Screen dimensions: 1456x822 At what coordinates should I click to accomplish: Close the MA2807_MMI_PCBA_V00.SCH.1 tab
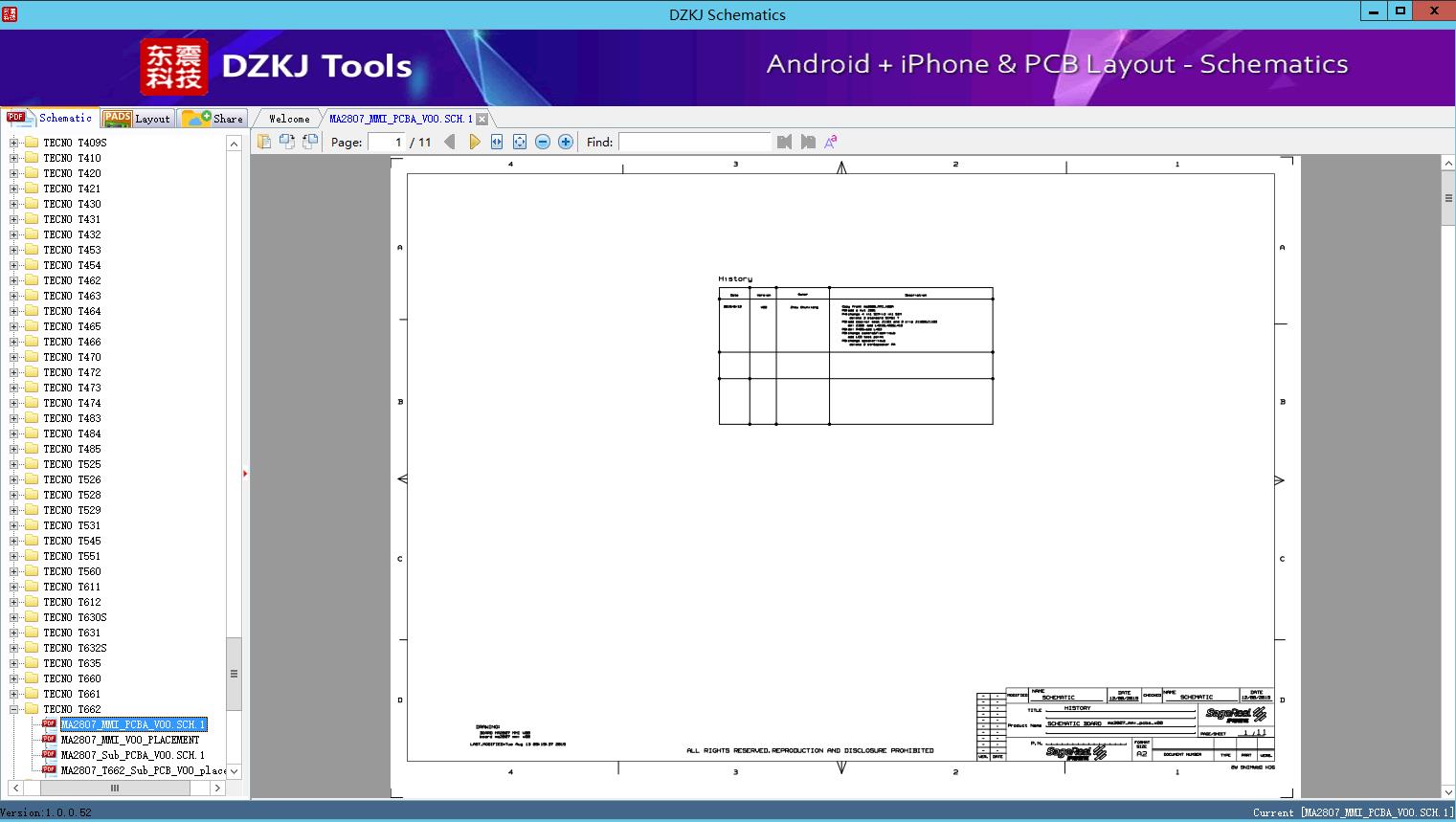[x=482, y=119]
